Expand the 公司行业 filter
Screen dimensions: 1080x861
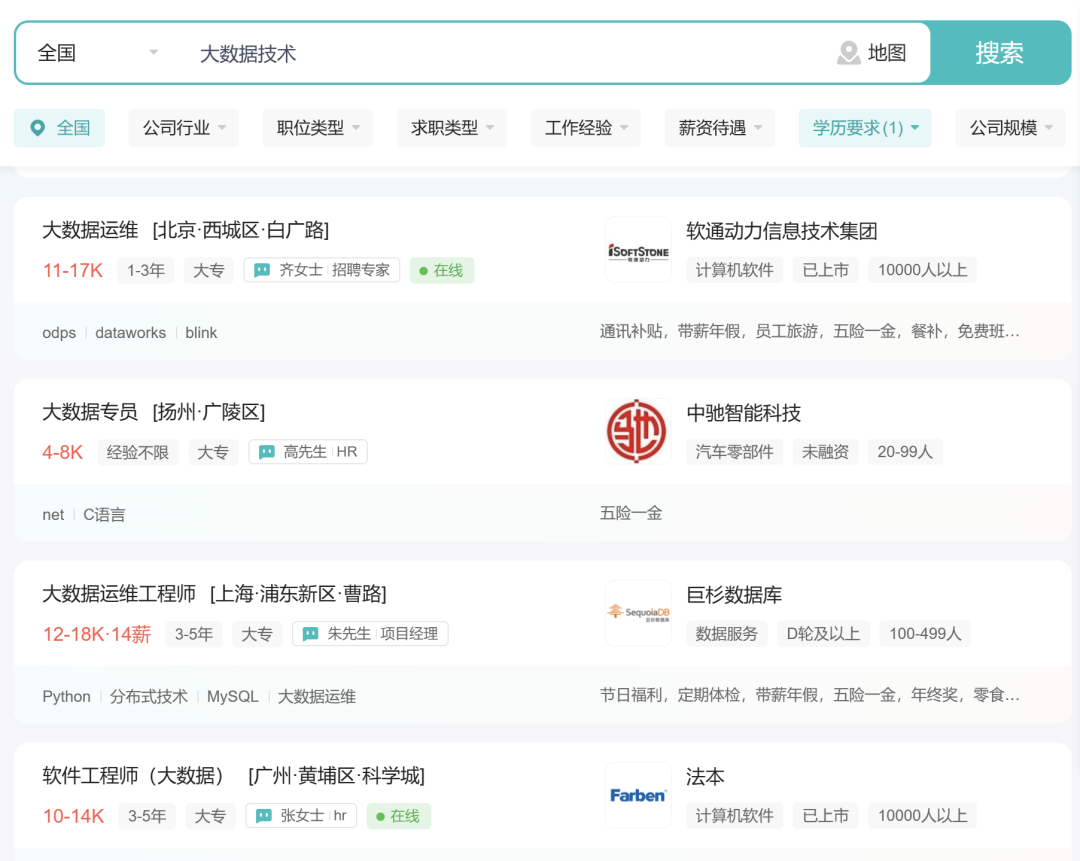point(183,128)
